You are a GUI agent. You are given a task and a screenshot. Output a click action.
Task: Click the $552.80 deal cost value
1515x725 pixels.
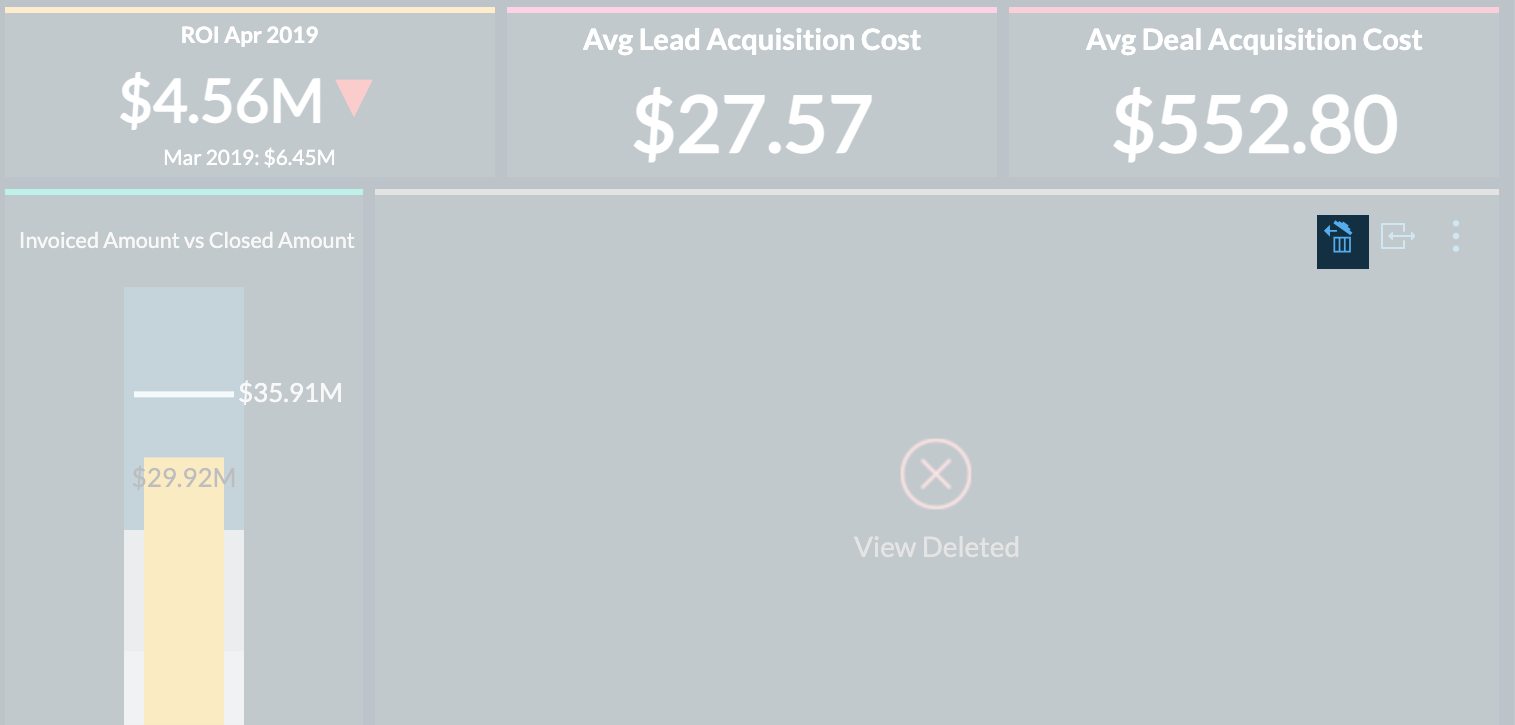point(1254,125)
